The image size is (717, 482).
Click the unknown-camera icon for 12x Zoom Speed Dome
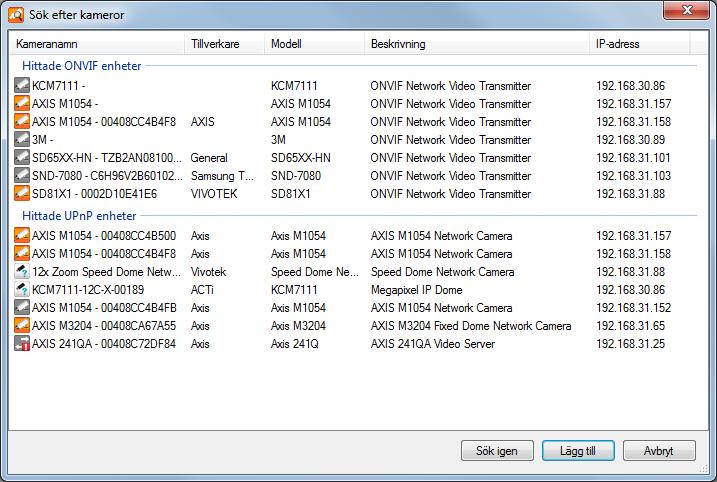21,272
